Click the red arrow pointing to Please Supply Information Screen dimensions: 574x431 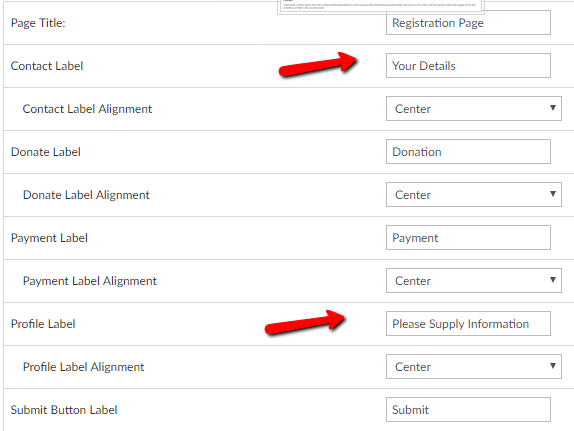pyautogui.click(x=305, y=322)
